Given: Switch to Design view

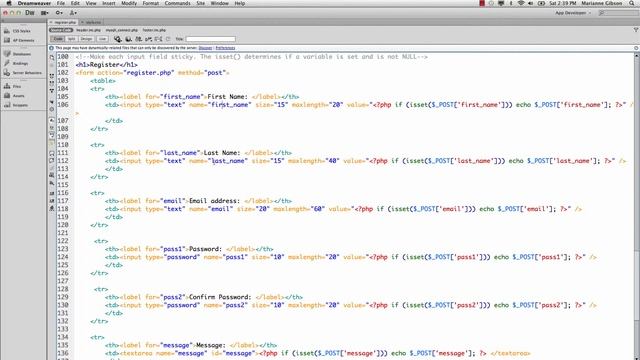Looking at the screenshot, I should point(86,39).
